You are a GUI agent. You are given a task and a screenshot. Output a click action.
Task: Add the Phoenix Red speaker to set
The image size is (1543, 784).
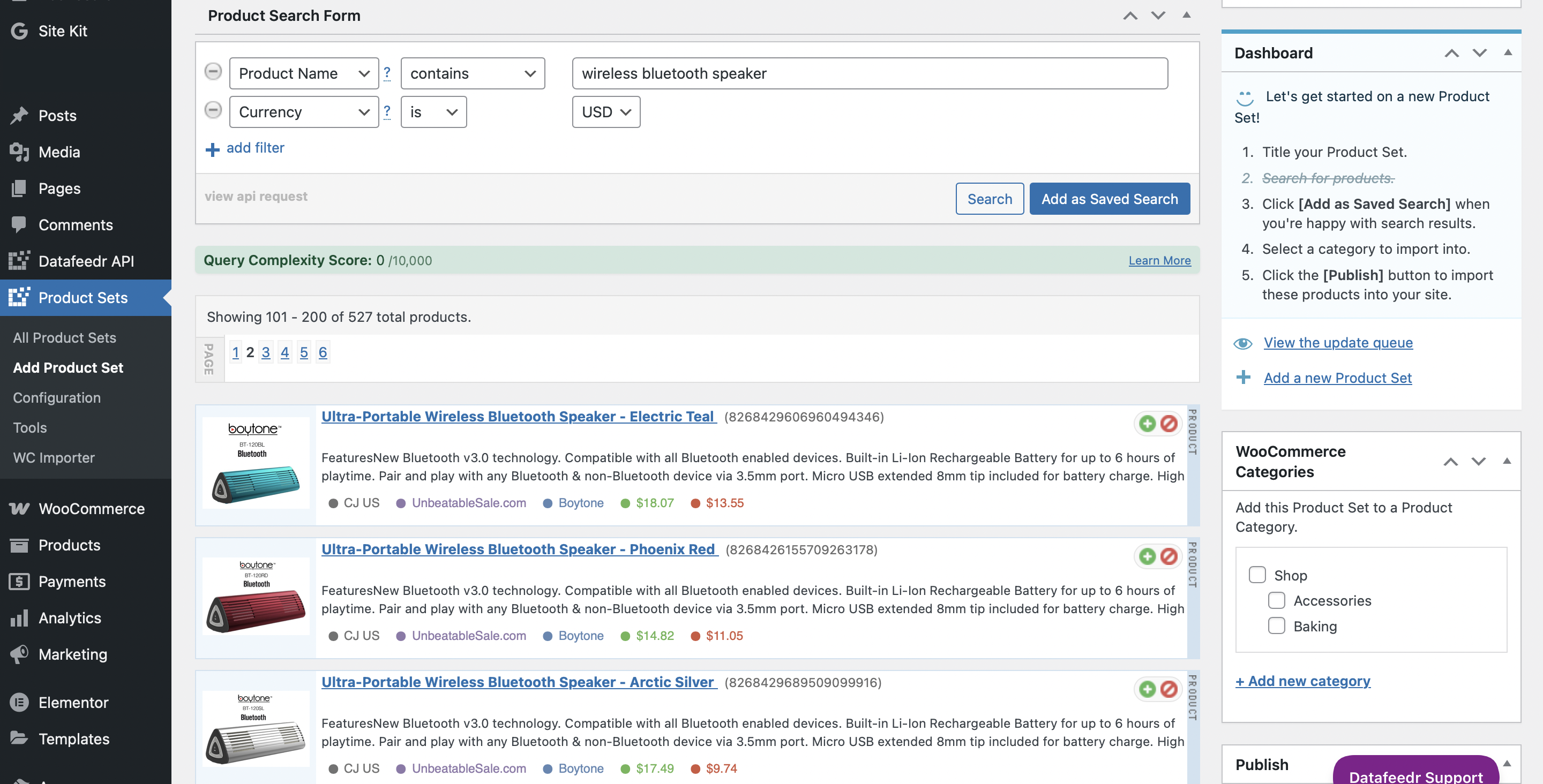[x=1147, y=556]
